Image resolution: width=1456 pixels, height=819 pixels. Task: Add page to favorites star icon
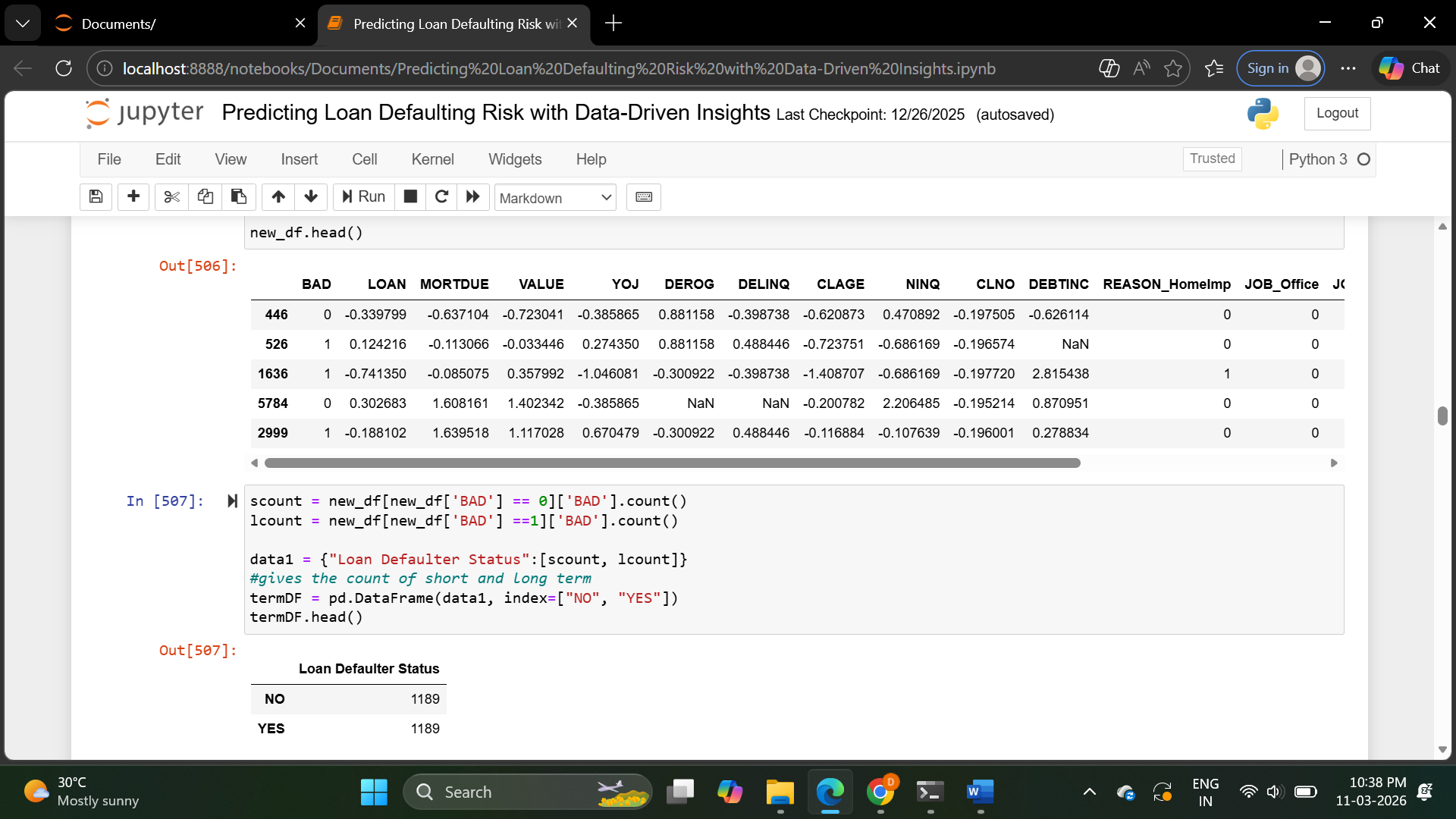[x=1173, y=68]
